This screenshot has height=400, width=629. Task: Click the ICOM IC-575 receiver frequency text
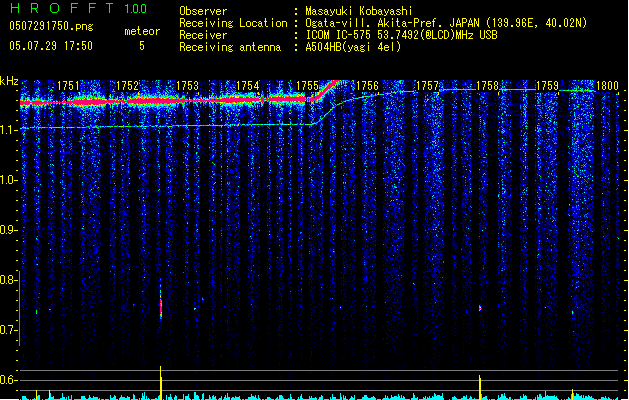tap(402, 35)
